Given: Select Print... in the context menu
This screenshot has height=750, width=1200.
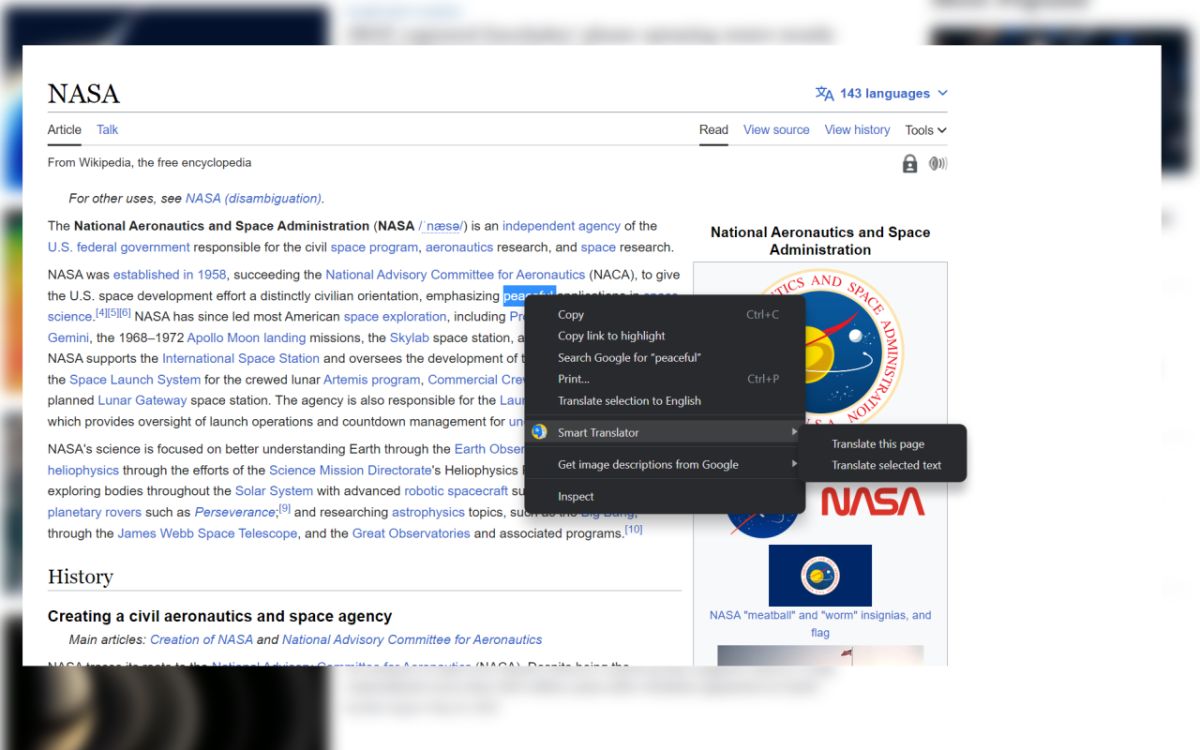Looking at the screenshot, I should pos(667,379).
